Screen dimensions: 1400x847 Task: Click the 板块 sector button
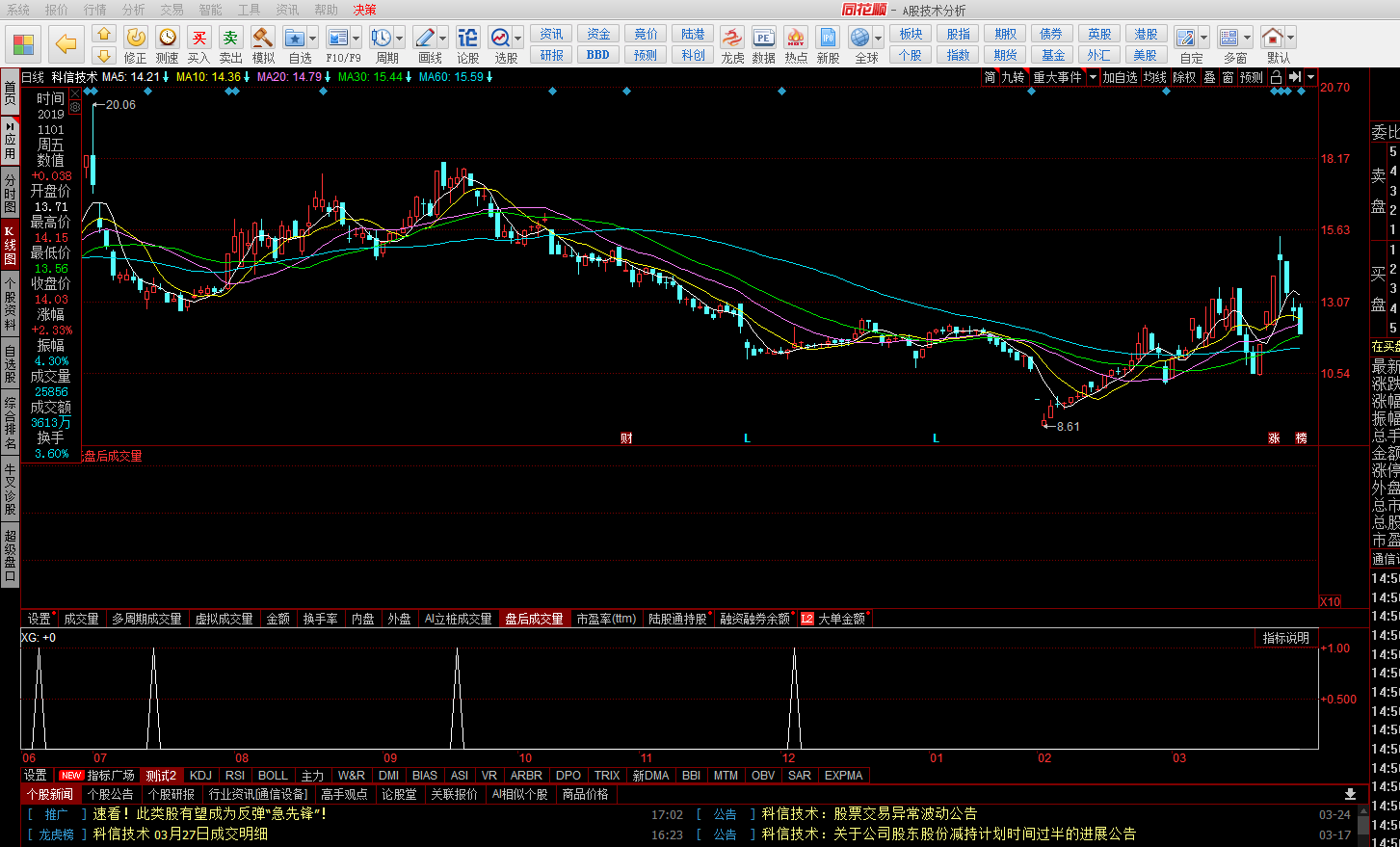[911, 34]
